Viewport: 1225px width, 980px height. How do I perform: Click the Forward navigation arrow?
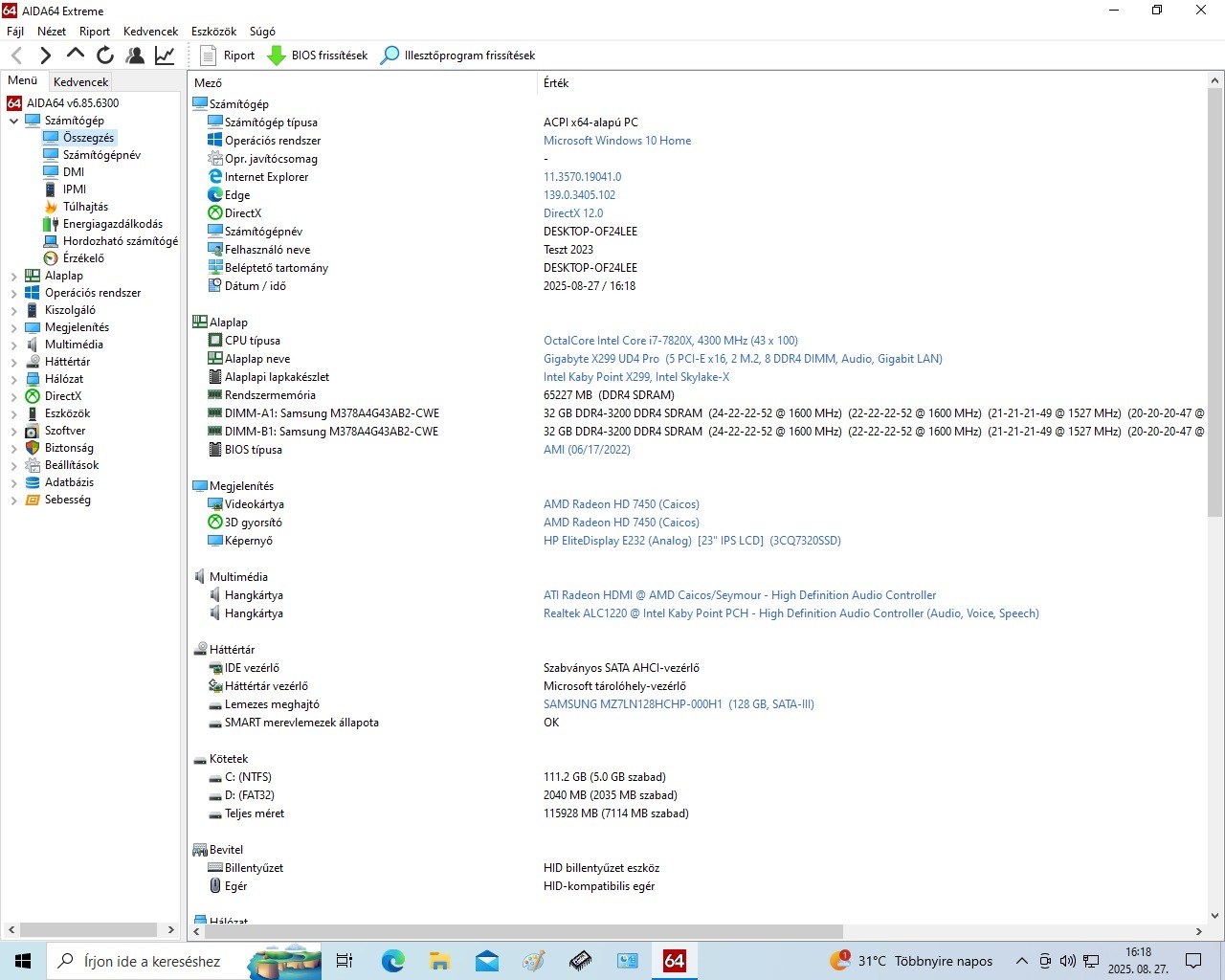click(45, 56)
